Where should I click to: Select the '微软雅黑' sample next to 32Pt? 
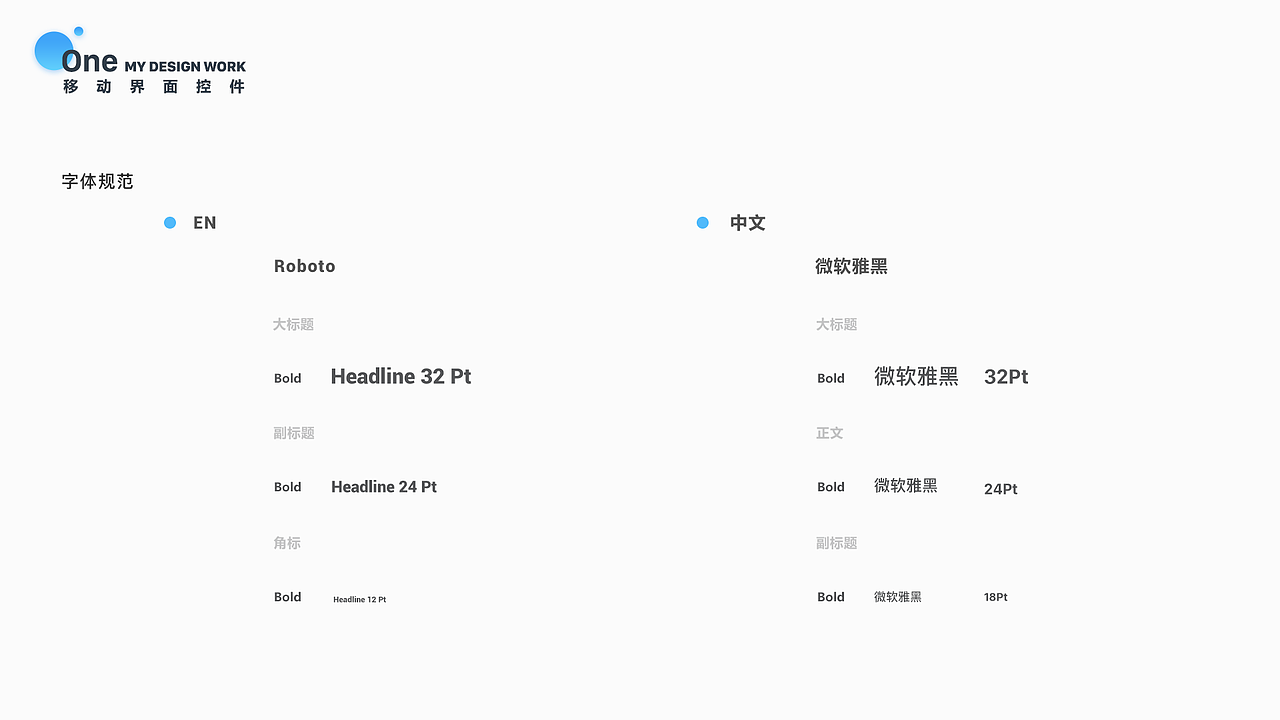[916, 376]
